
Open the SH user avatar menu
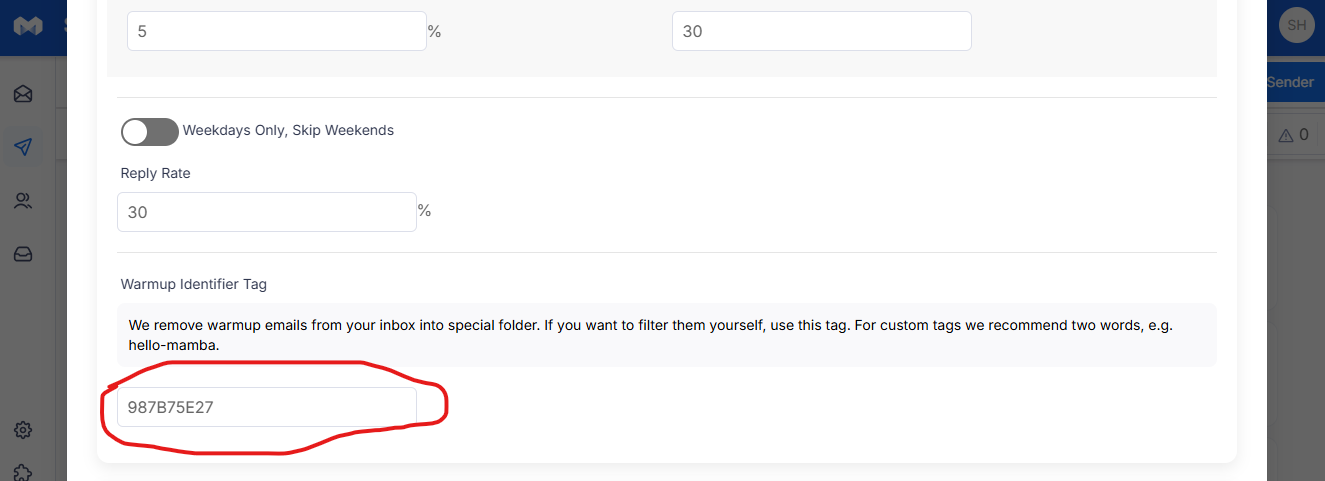(x=1297, y=25)
